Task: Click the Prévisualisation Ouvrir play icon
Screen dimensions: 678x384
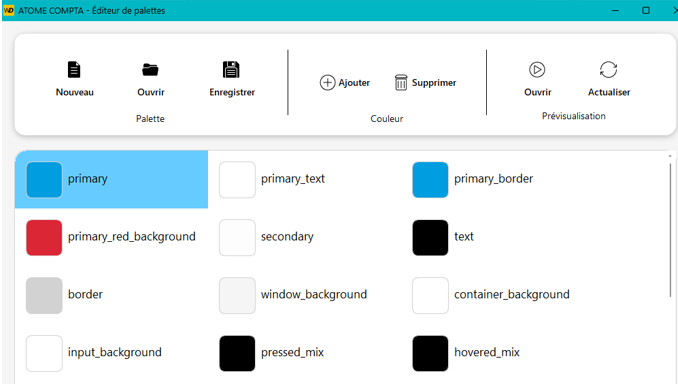Action: pyautogui.click(x=537, y=70)
